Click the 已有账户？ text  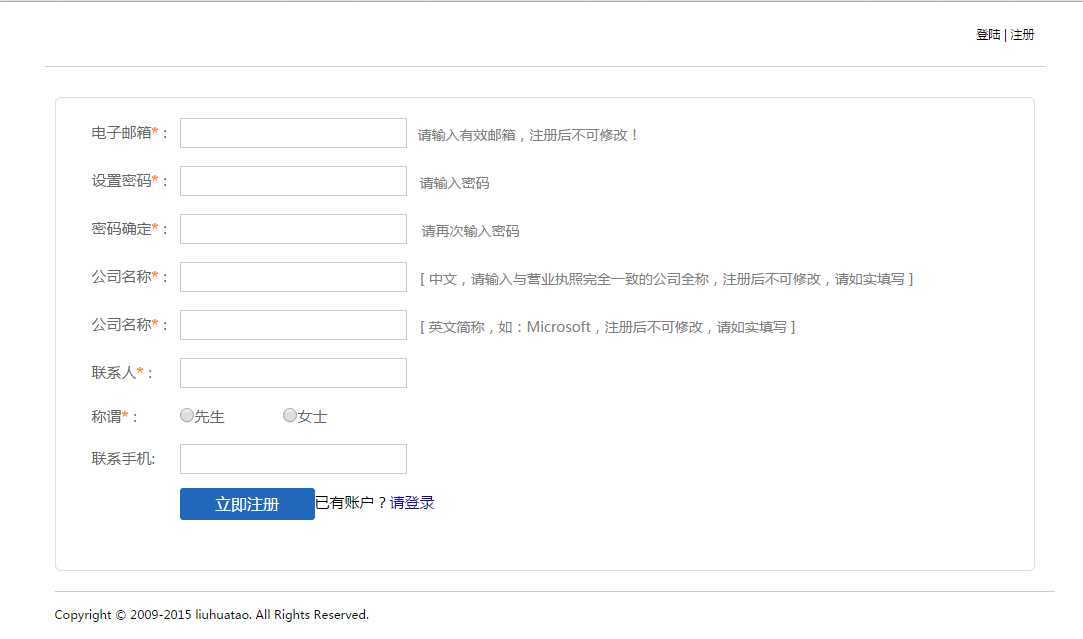[352, 503]
